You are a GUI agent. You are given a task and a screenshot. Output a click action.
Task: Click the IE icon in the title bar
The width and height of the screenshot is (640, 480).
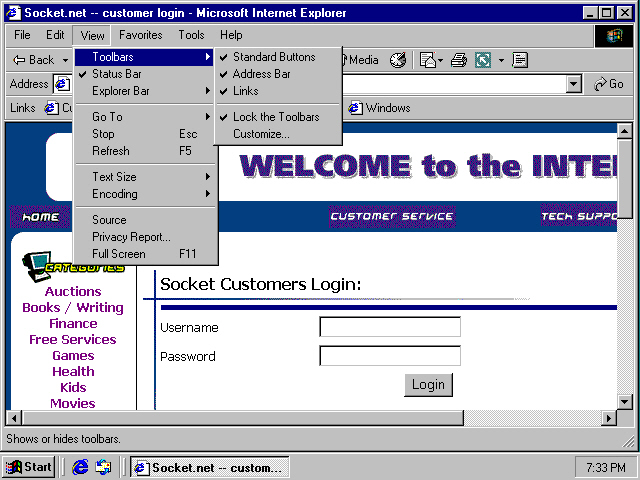(14, 13)
